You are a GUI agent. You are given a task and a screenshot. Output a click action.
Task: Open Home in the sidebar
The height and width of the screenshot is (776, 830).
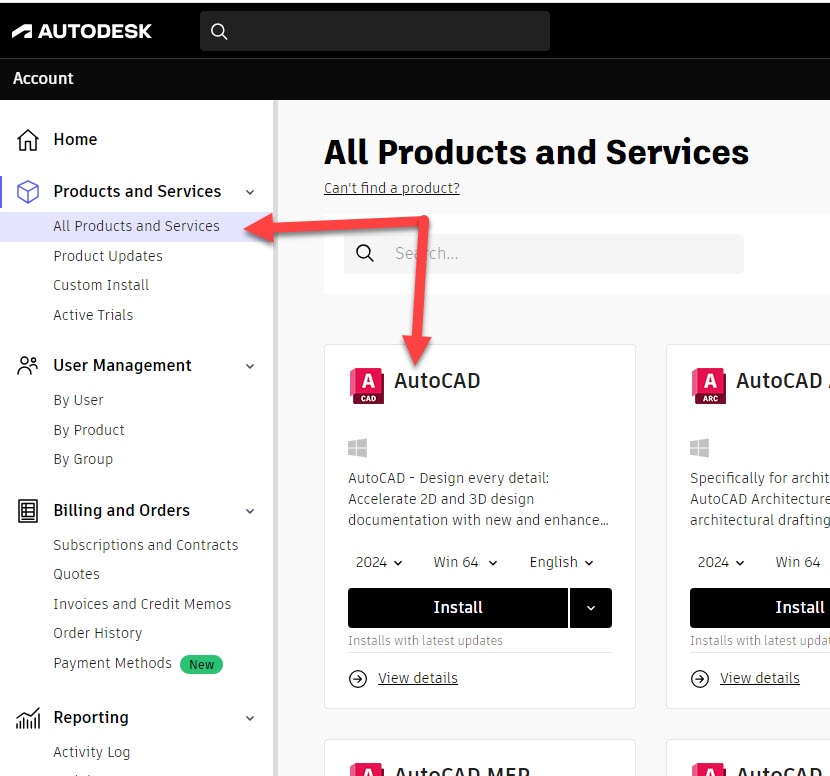[x=75, y=140]
